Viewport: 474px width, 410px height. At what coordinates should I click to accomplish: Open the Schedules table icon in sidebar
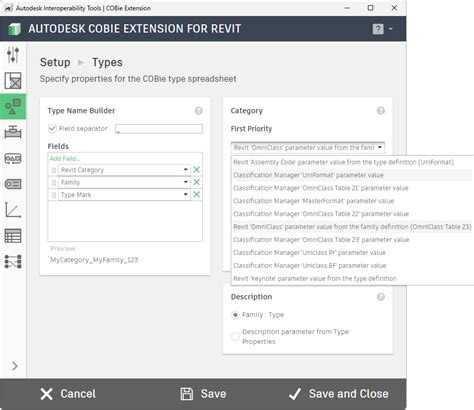coord(13,236)
